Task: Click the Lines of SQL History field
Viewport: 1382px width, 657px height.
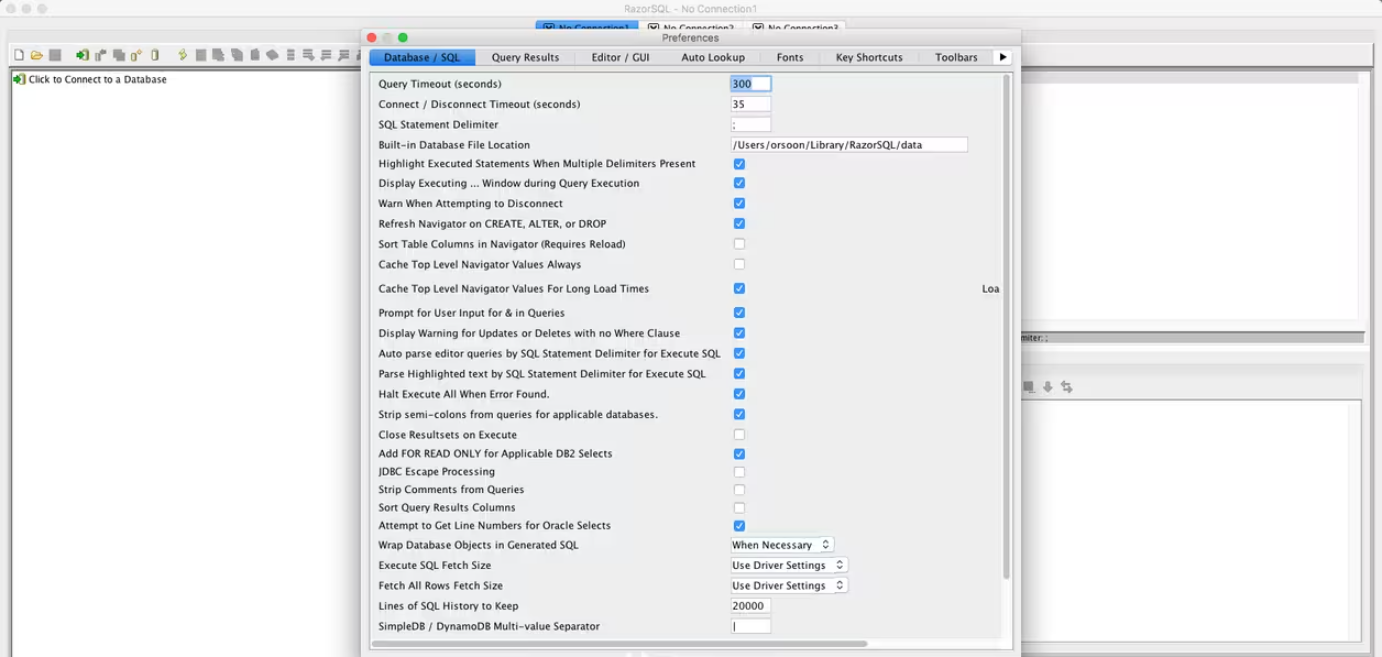Action: [751, 606]
